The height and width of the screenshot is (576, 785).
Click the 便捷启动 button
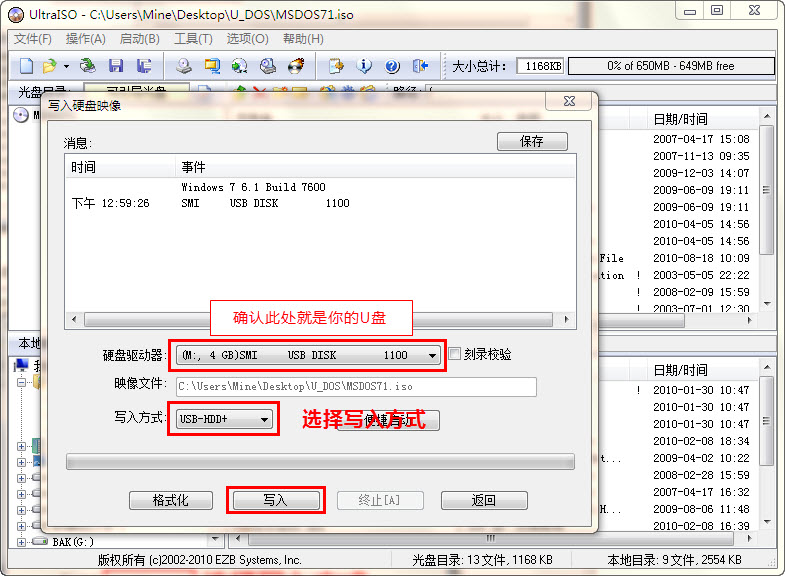coord(388,420)
